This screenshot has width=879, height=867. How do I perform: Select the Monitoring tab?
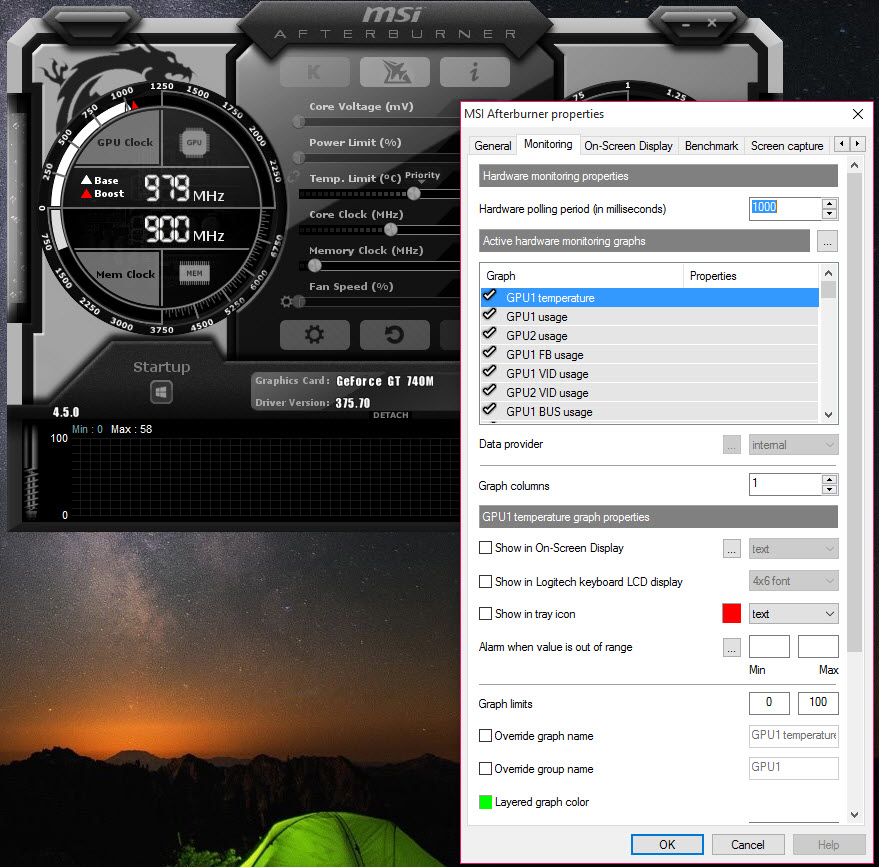coord(548,144)
